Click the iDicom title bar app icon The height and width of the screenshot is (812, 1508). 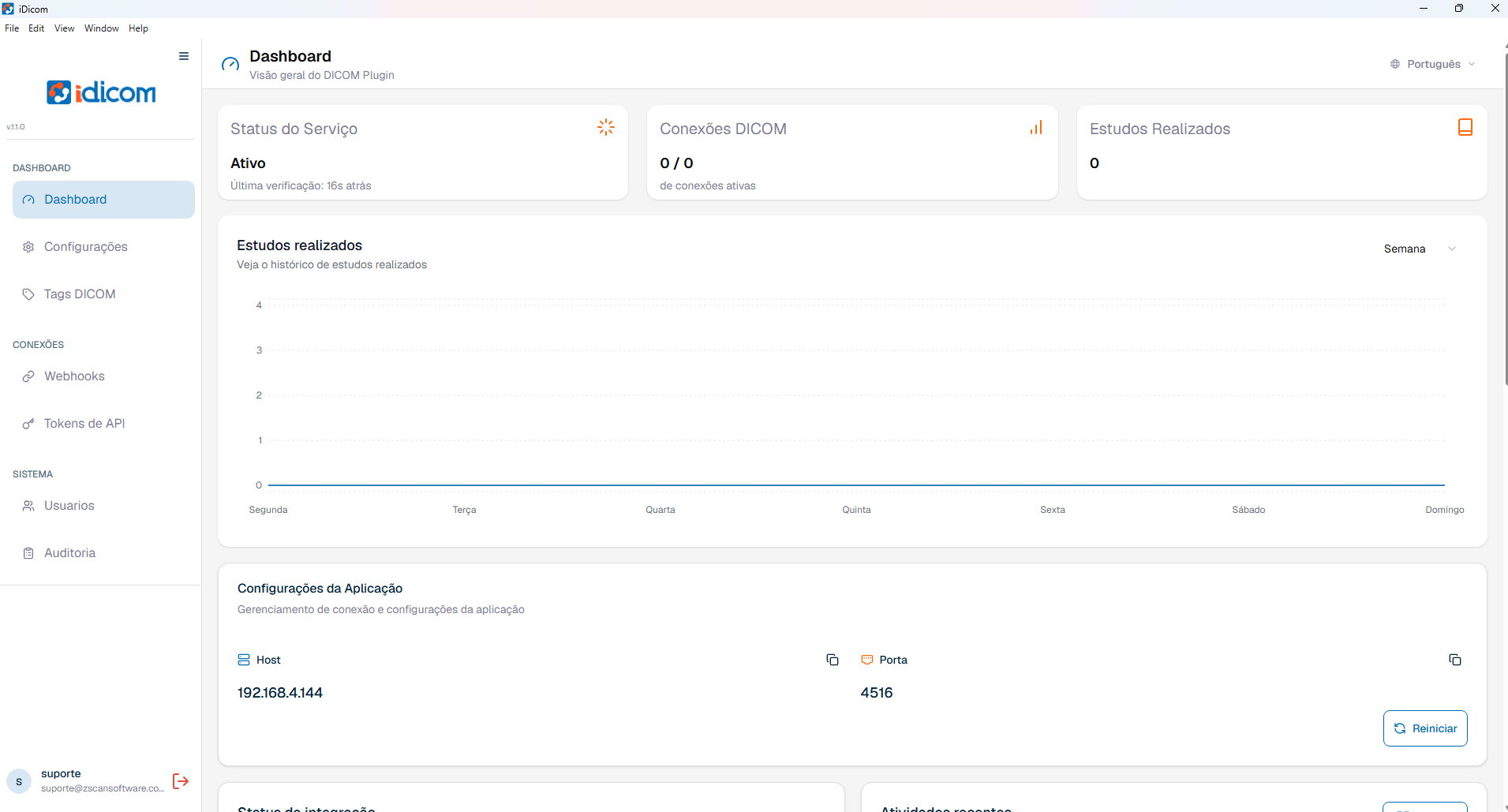[8, 9]
